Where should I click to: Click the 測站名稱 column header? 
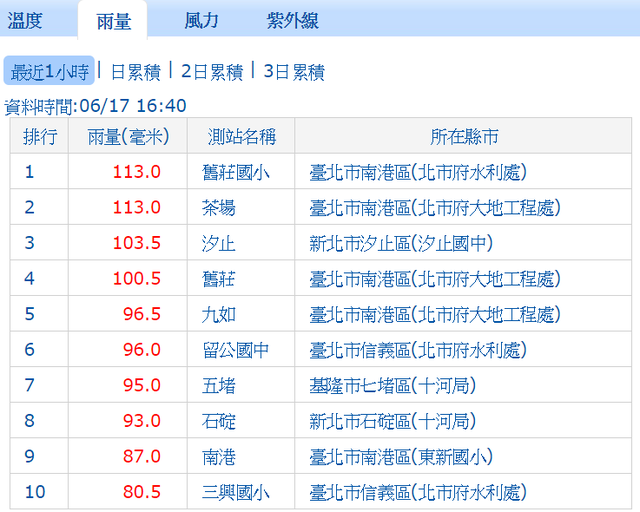241,137
